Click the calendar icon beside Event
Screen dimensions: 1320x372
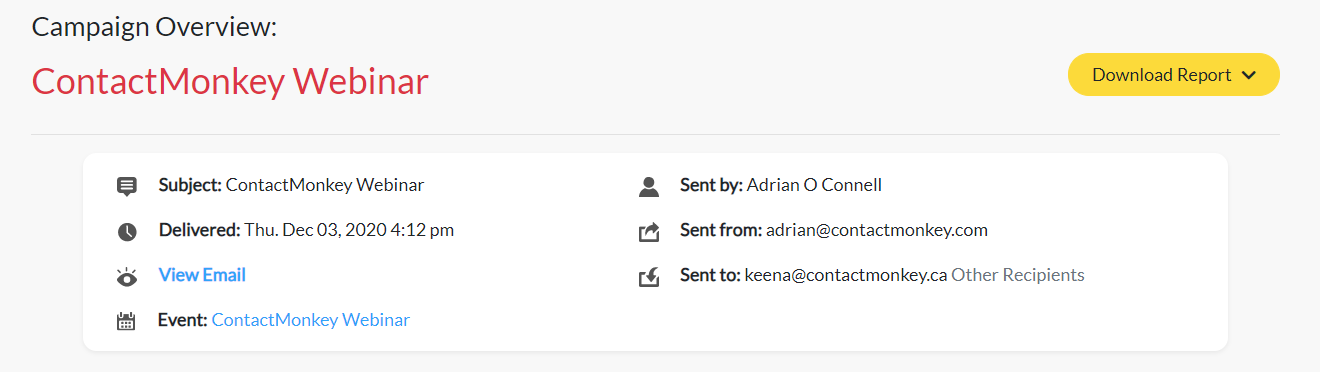[x=126, y=321]
